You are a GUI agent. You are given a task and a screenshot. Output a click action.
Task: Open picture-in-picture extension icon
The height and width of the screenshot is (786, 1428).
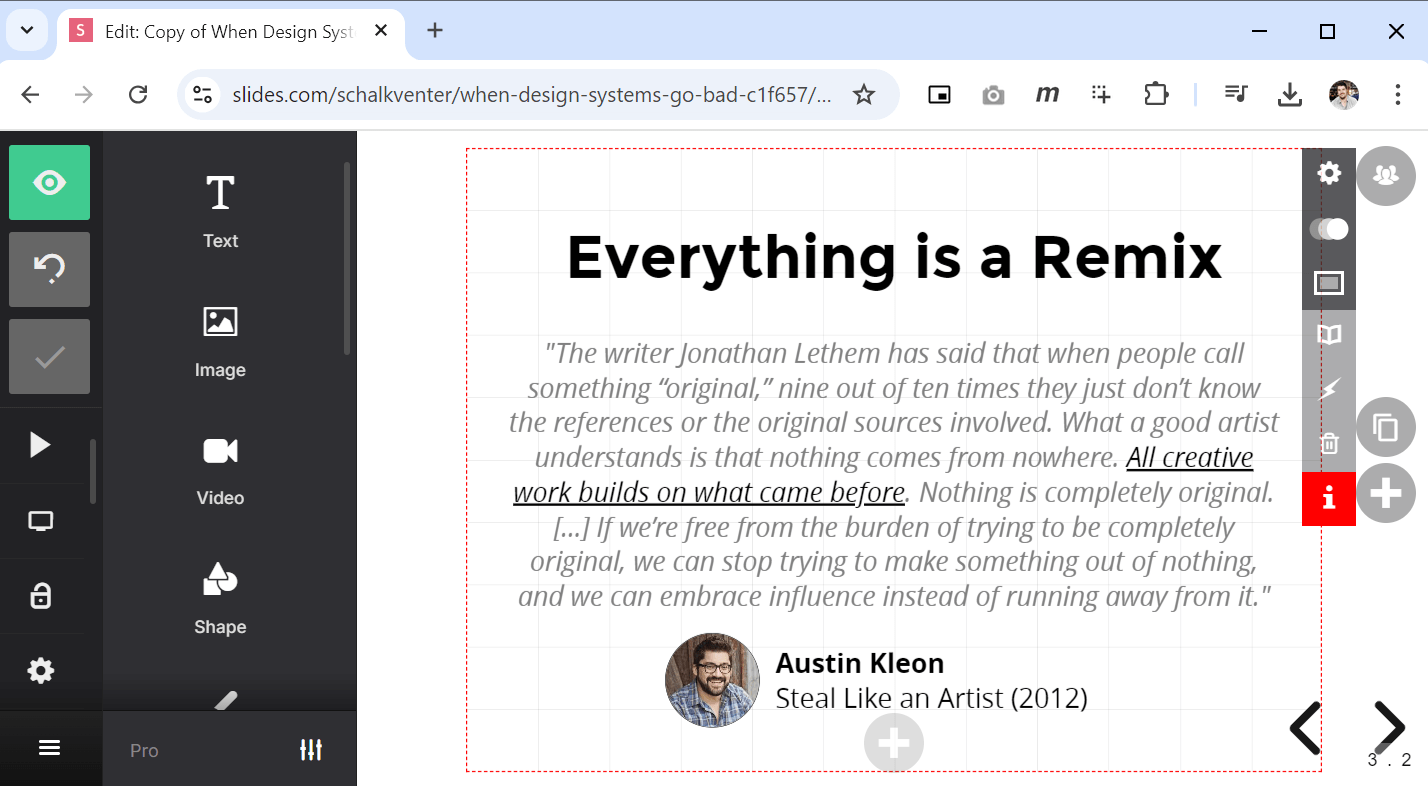(939, 95)
